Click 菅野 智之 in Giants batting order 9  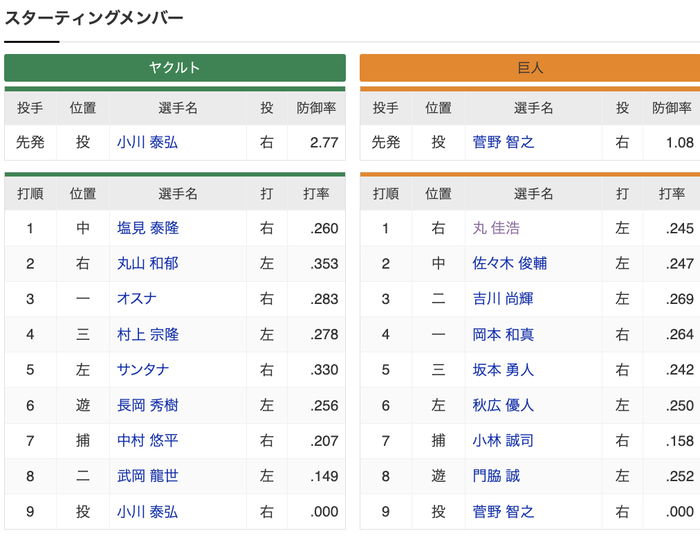(x=503, y=511)
